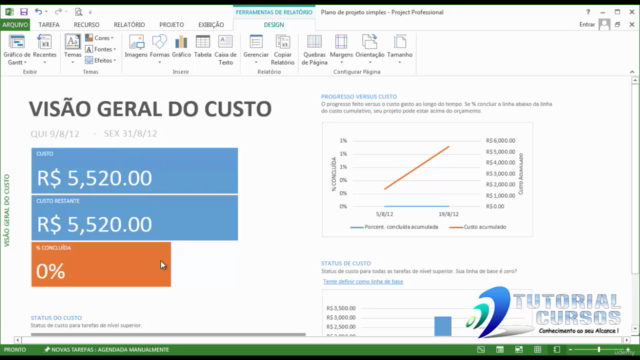The image size is (640, 360).
Task: Expand the undo history dropdown arrow
Action: pos(46,12)
